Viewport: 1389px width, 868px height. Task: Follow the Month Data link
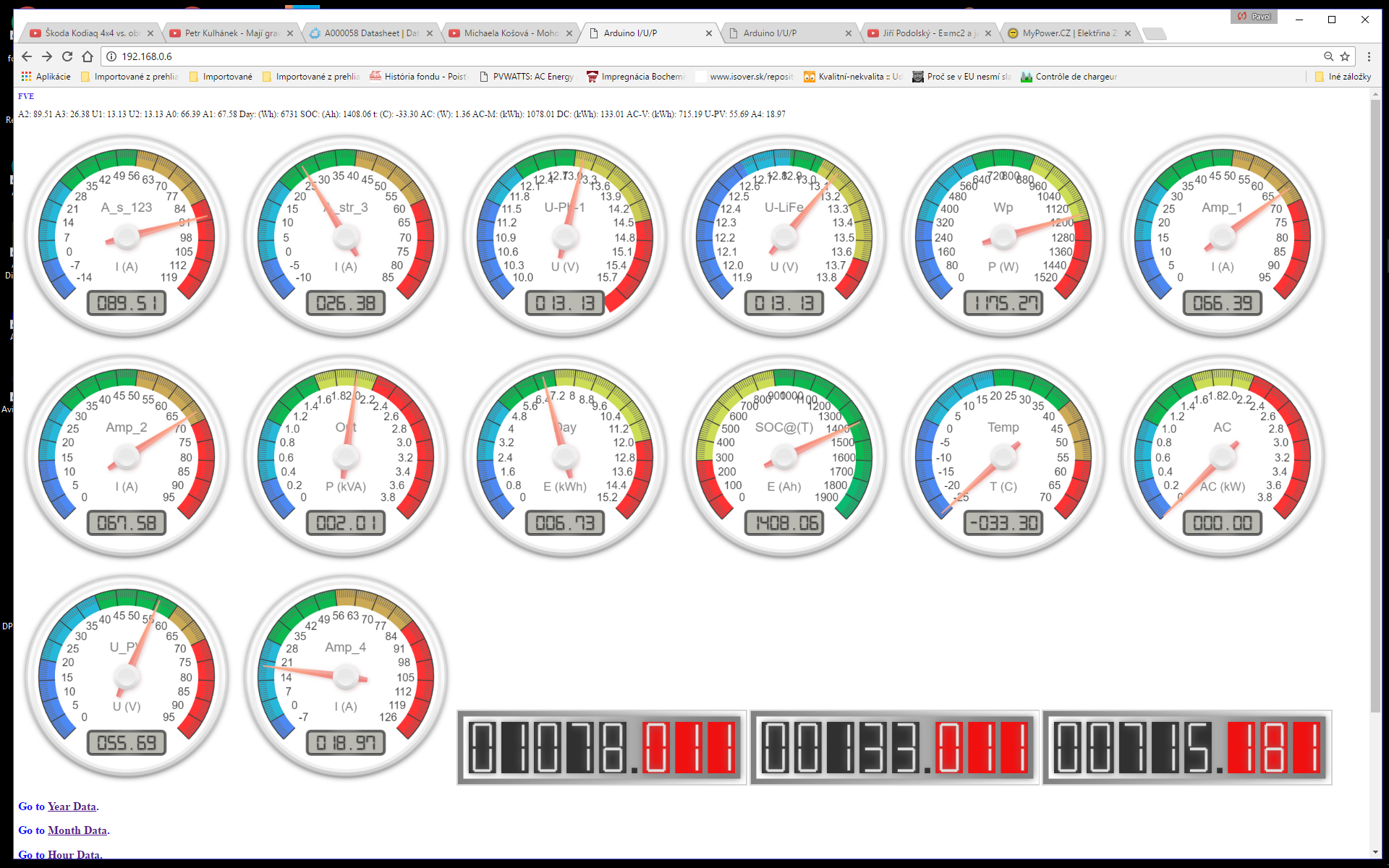tap(77, 830)
